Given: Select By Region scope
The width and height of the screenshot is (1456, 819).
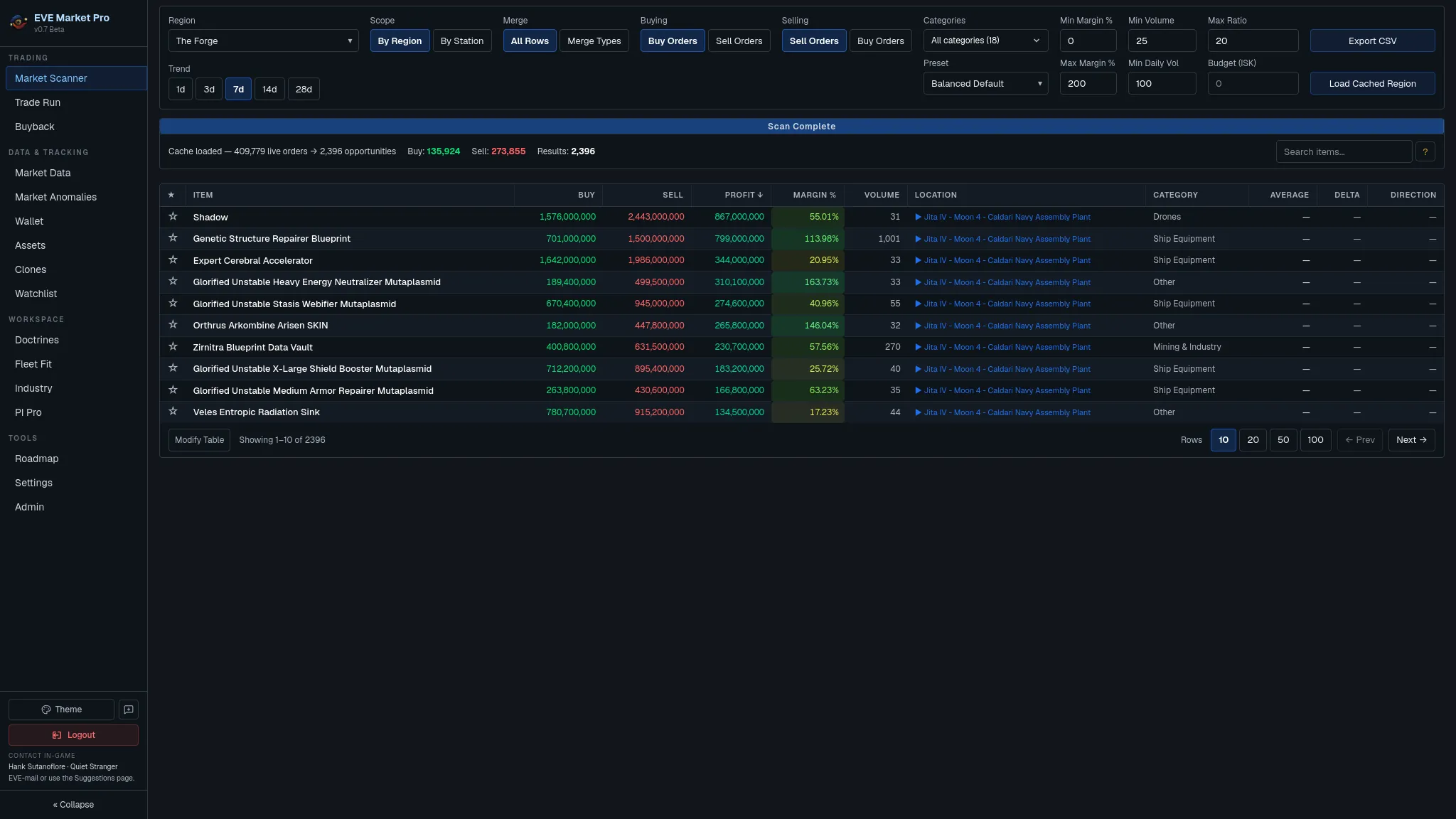Looking at the screenshot, I should pos(400,41).
